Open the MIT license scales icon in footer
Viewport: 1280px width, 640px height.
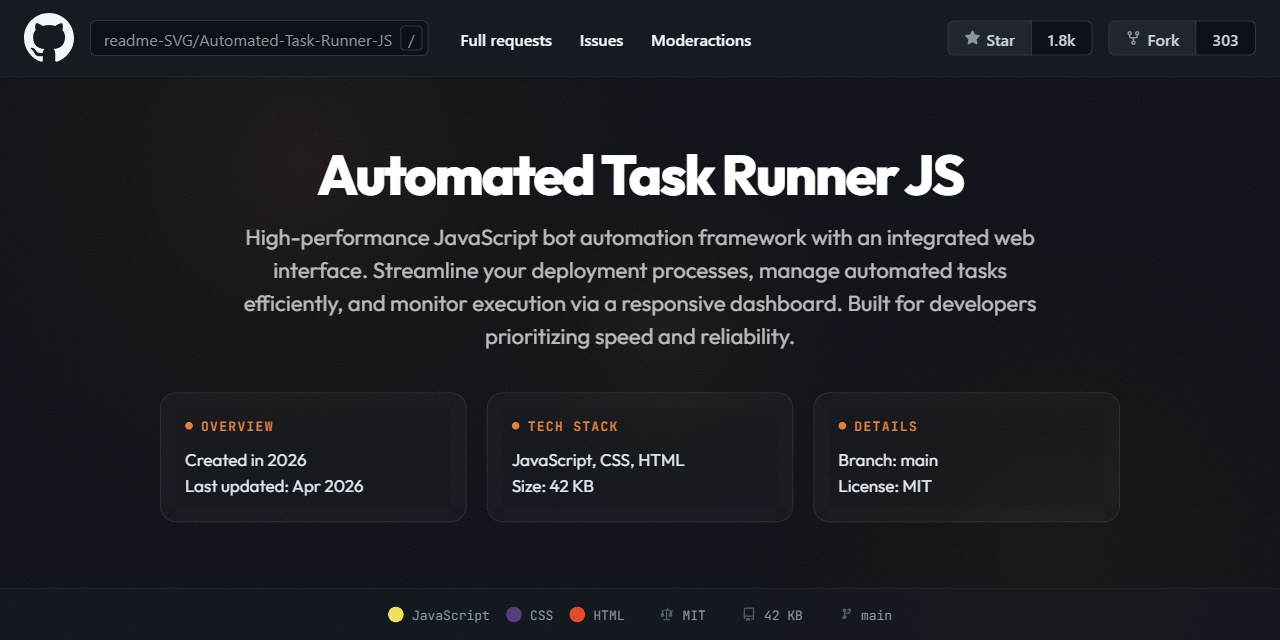[x=666, y=615]
